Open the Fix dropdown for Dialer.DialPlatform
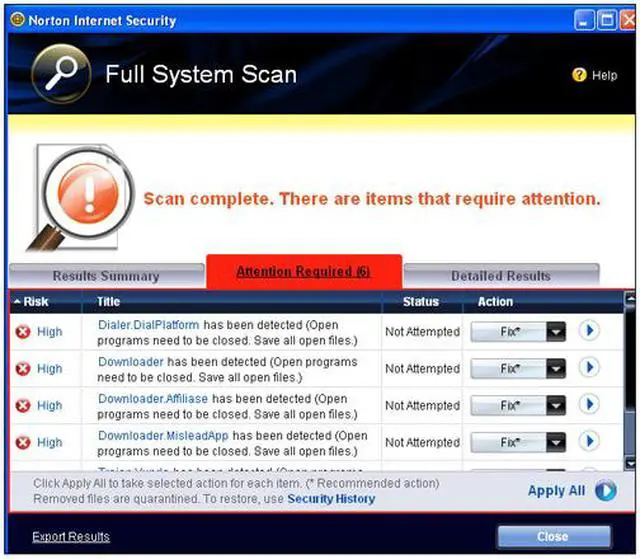 pos(557,332)
